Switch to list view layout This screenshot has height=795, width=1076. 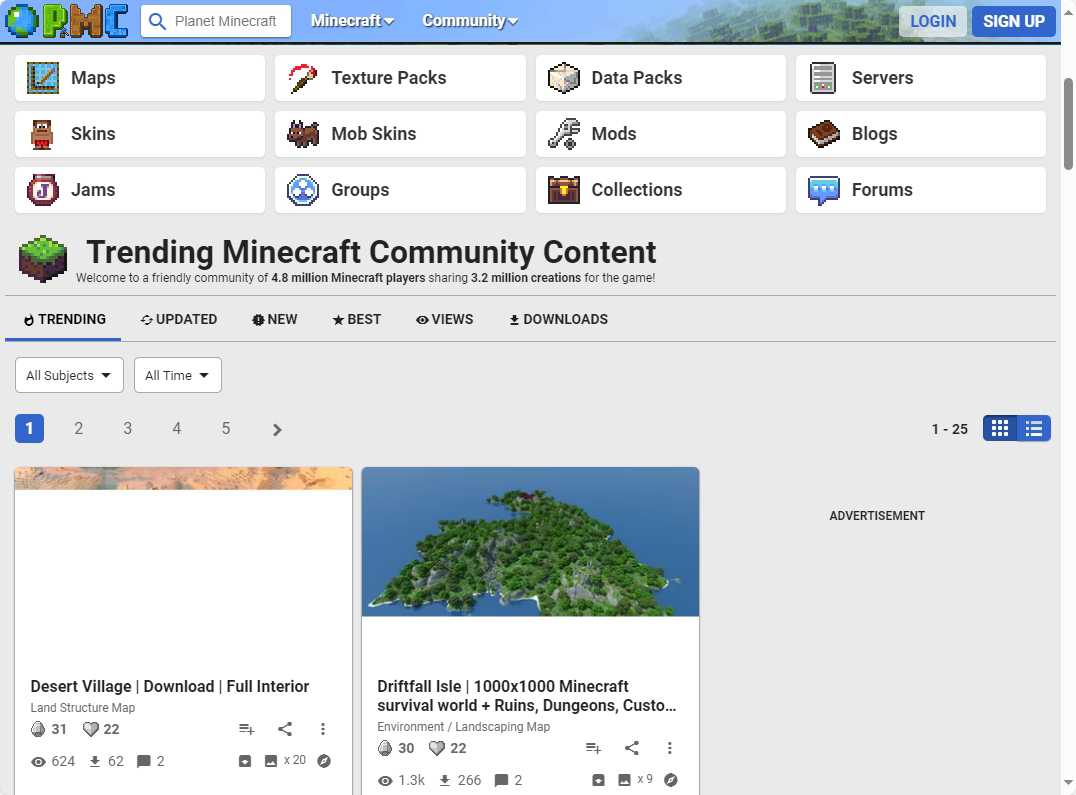coord(1033,429)
